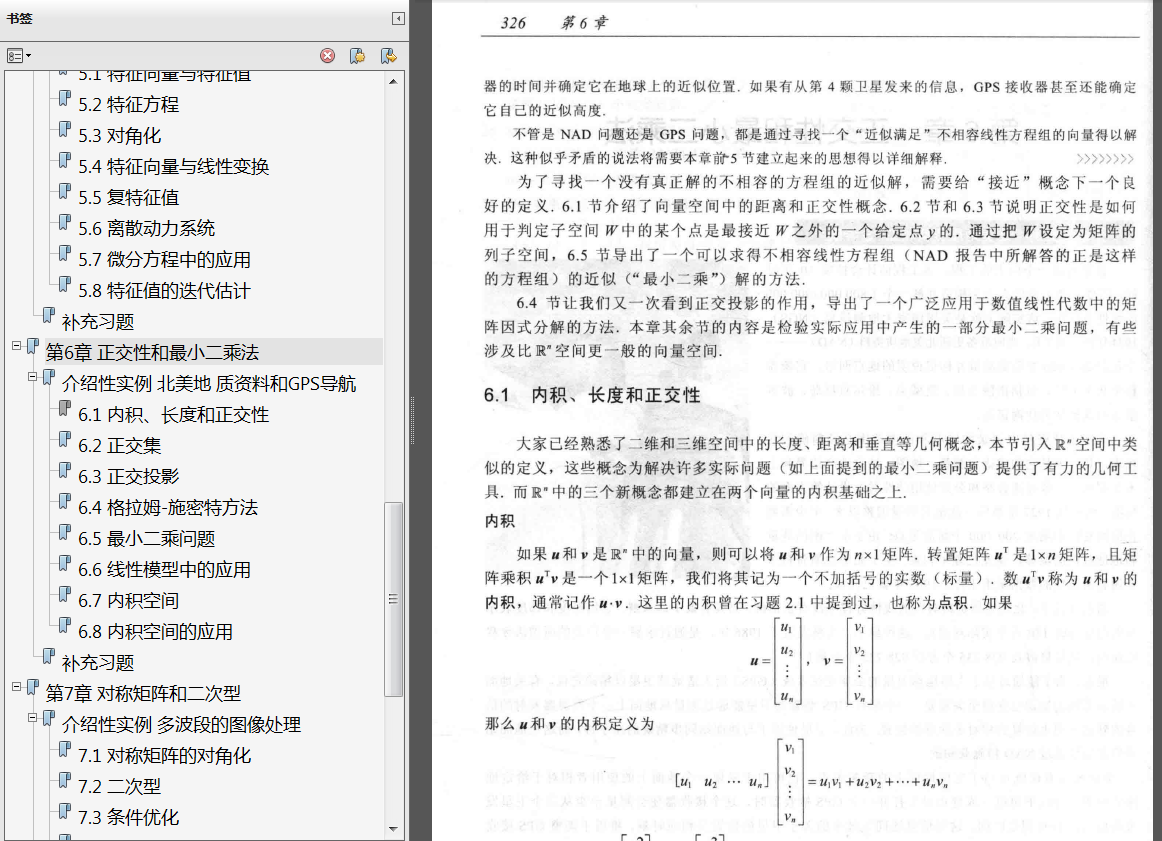Open bookmark 5.3 对角化
Viewport: 1162px width, 841px height.
[119, 136]
